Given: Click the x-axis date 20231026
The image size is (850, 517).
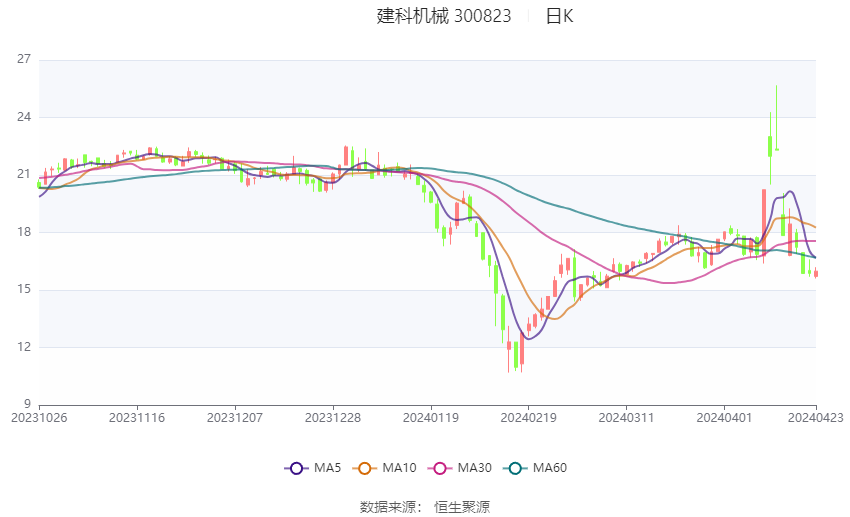Looking at the screenshot, I should 39,418.
